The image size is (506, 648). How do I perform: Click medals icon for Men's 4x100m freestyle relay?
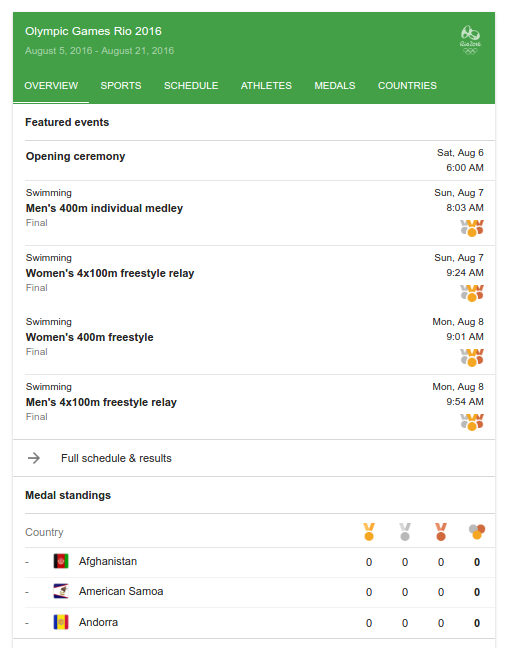(x=472, y=422)
